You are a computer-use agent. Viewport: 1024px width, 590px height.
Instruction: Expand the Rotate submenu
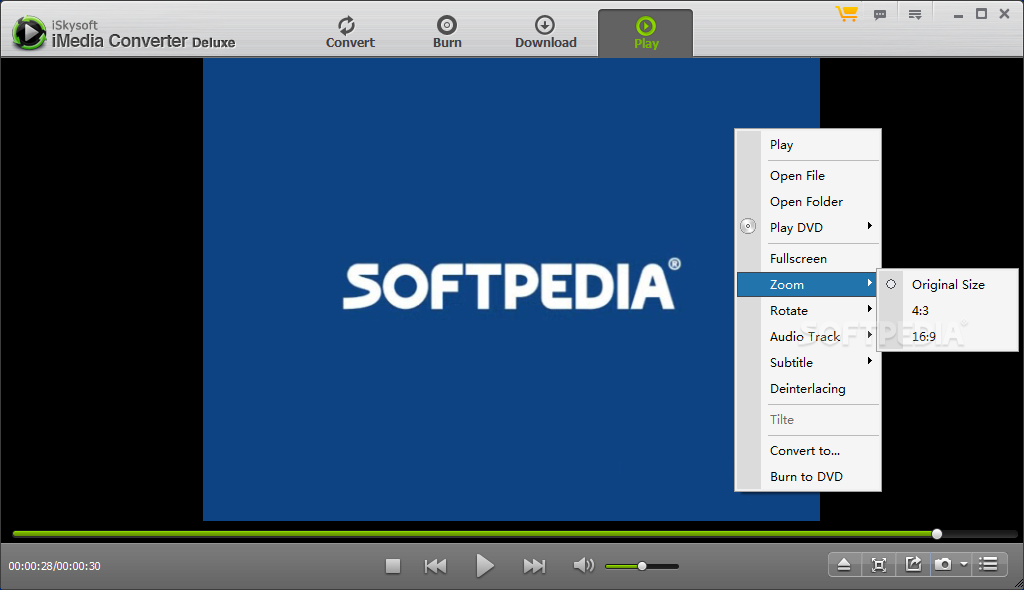tap(808, 310)
